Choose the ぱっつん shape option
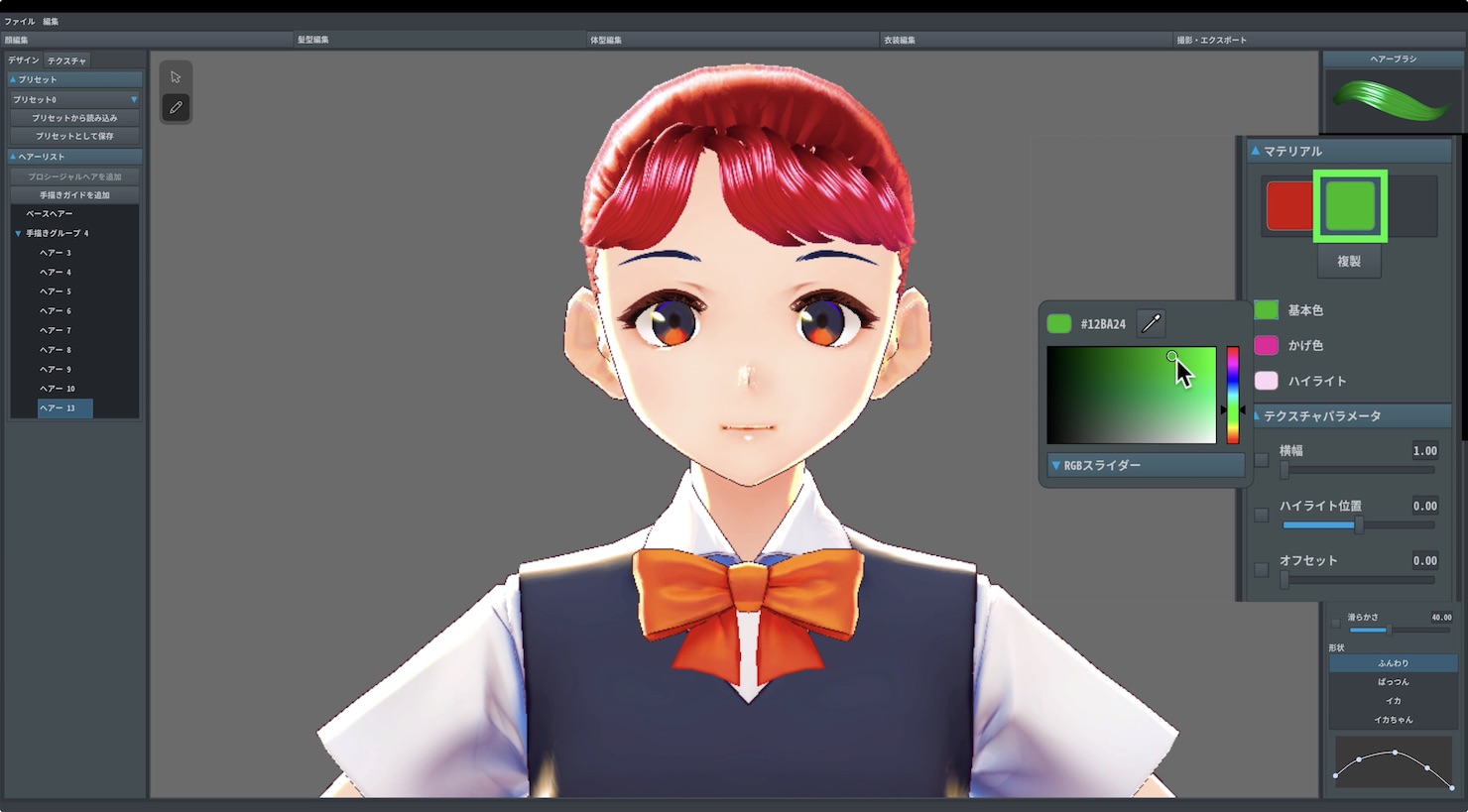This screenshot has width=1468, height=812. coord(1393,682)
